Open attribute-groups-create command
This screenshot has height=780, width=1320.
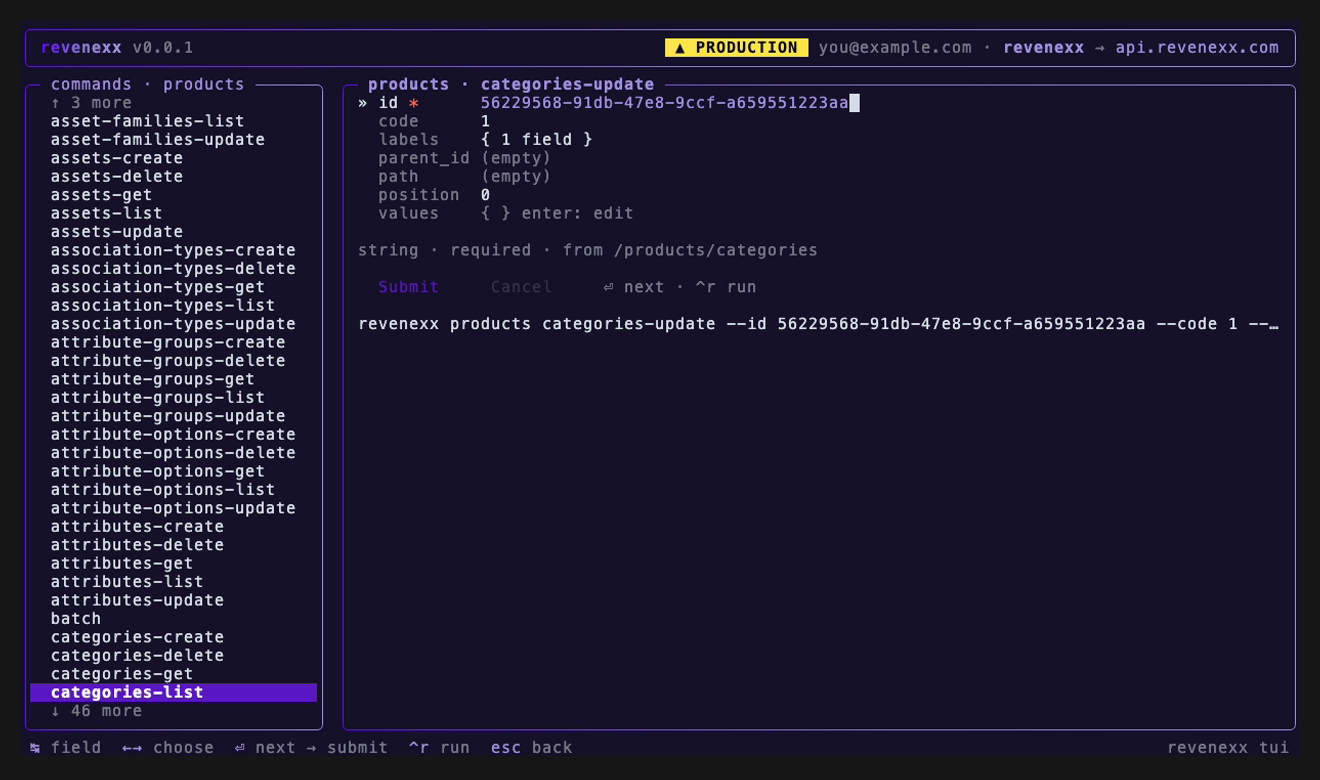168,342
